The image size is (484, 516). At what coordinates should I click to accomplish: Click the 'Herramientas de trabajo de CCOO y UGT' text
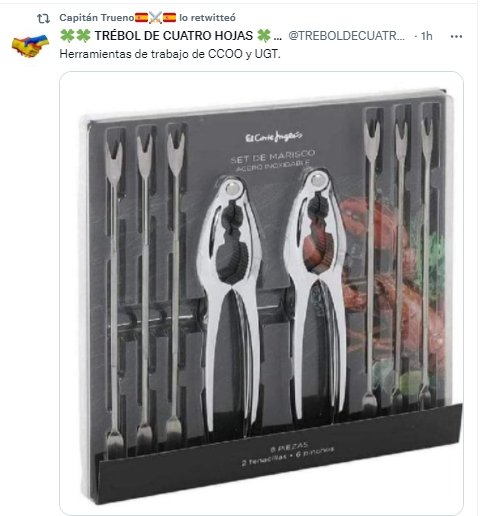coord(170,54)
